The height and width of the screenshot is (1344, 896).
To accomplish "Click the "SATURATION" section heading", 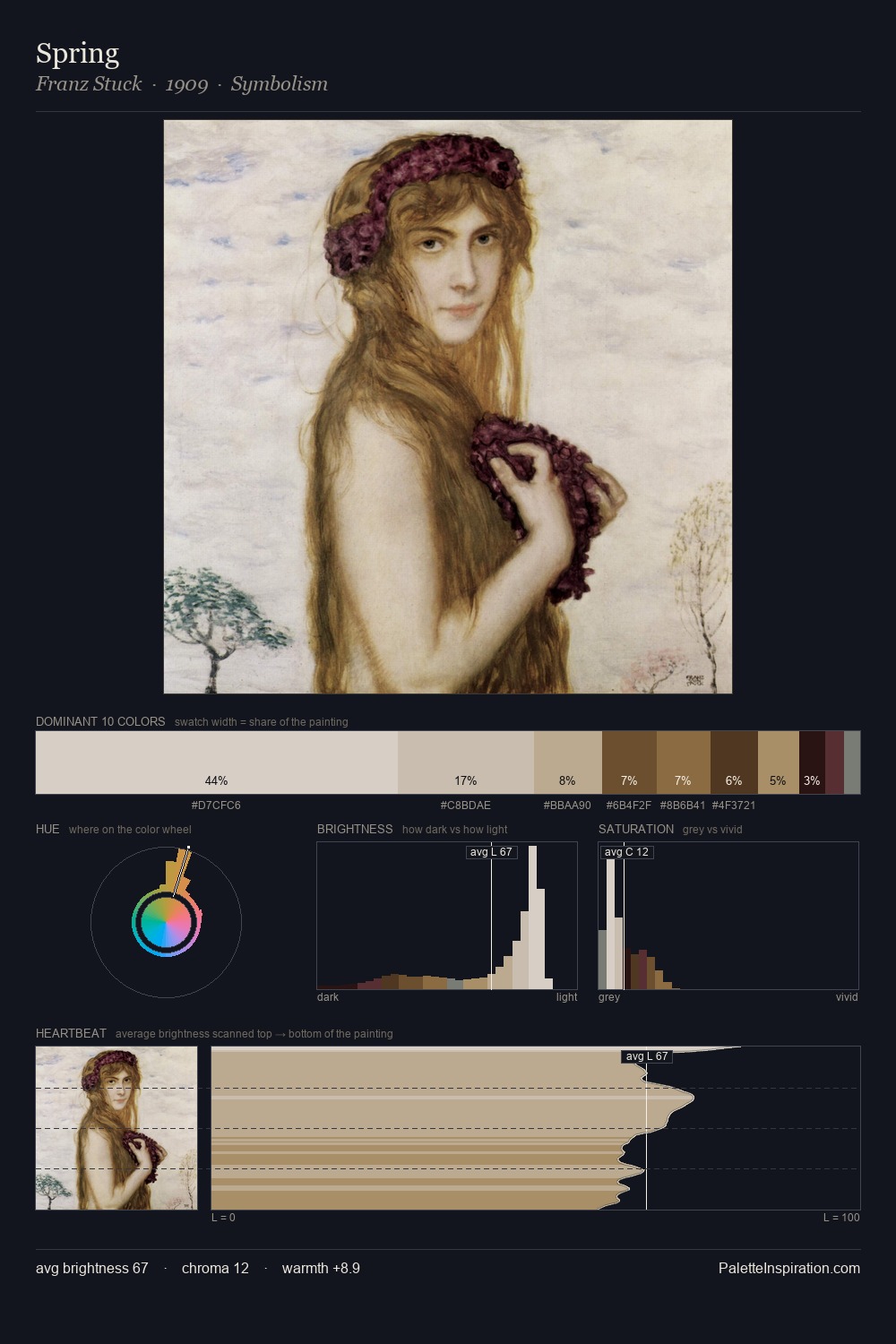I will coord(636,829).
